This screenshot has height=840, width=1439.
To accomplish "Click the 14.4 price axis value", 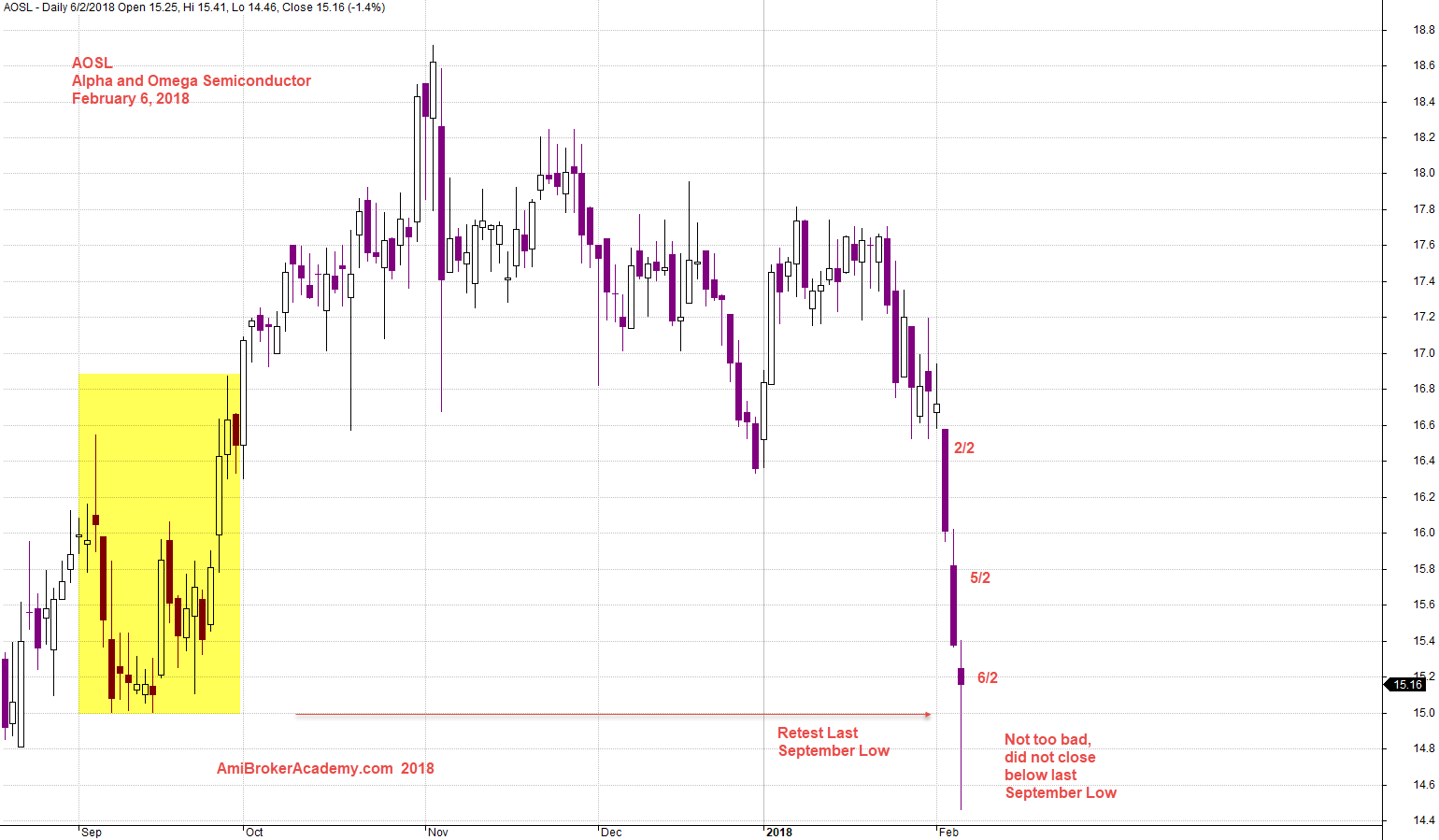I will tap(1424, 820).
